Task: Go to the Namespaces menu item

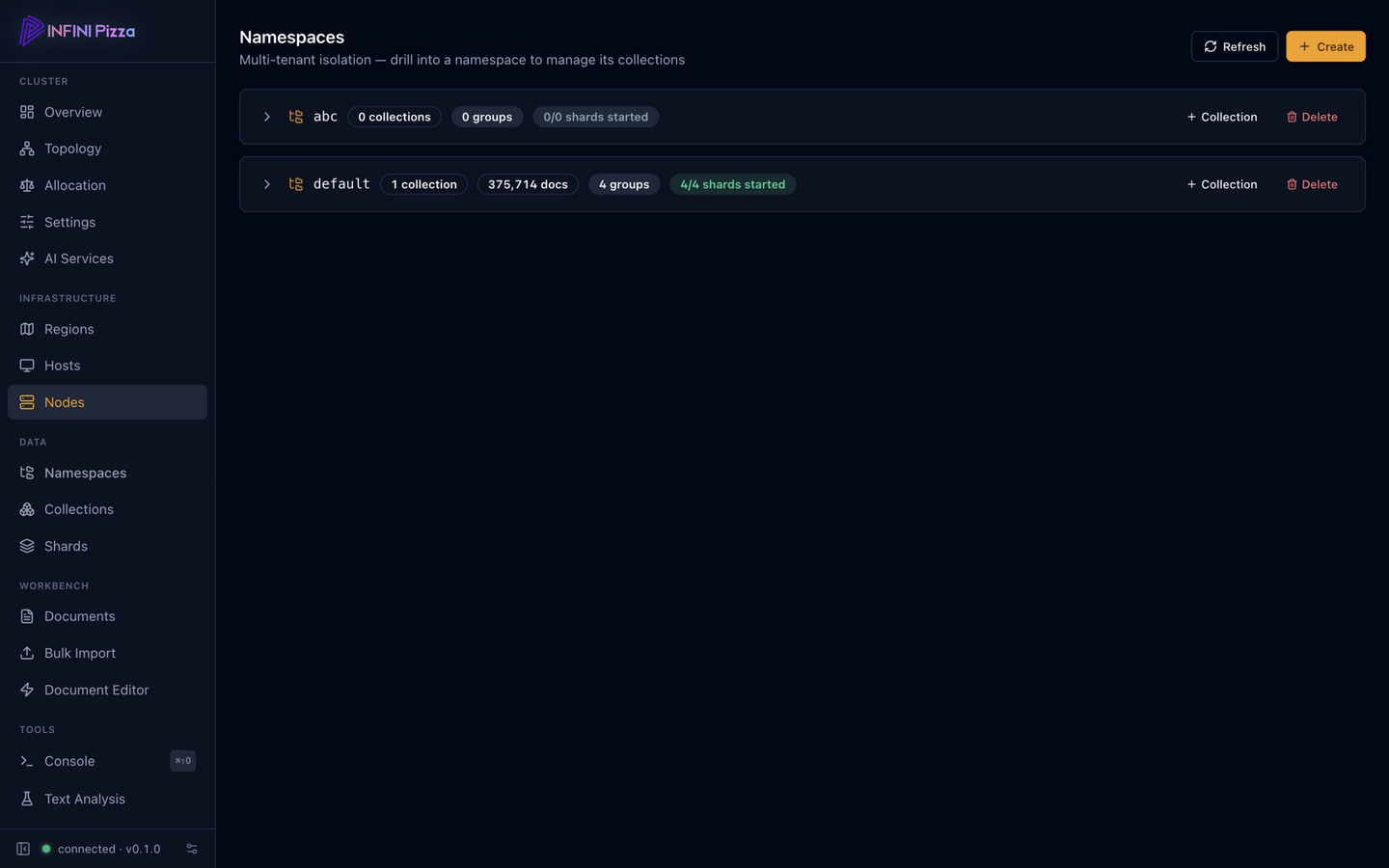Action: tap(107, 473)
